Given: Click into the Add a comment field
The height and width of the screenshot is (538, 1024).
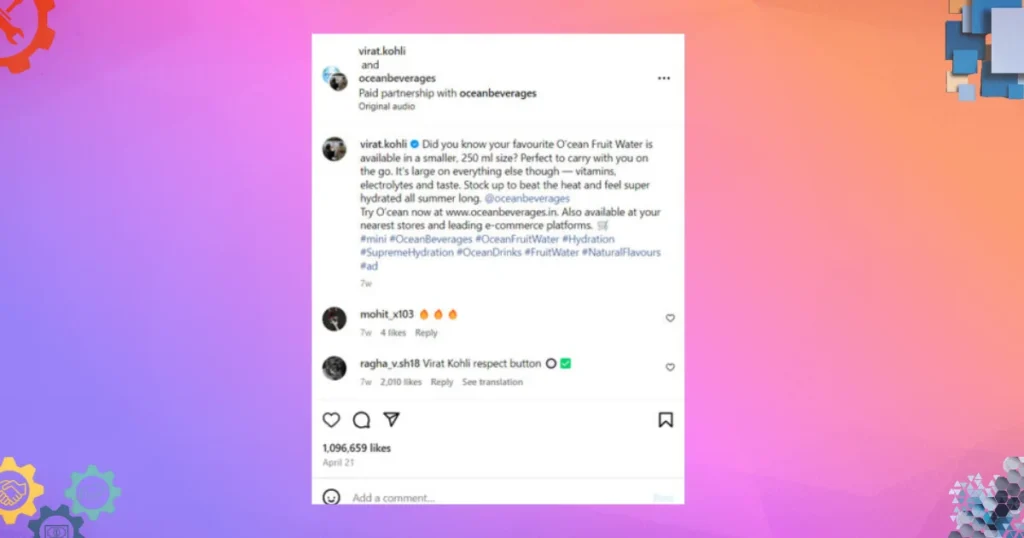Looking at the screenshot, I should point(498,498).
